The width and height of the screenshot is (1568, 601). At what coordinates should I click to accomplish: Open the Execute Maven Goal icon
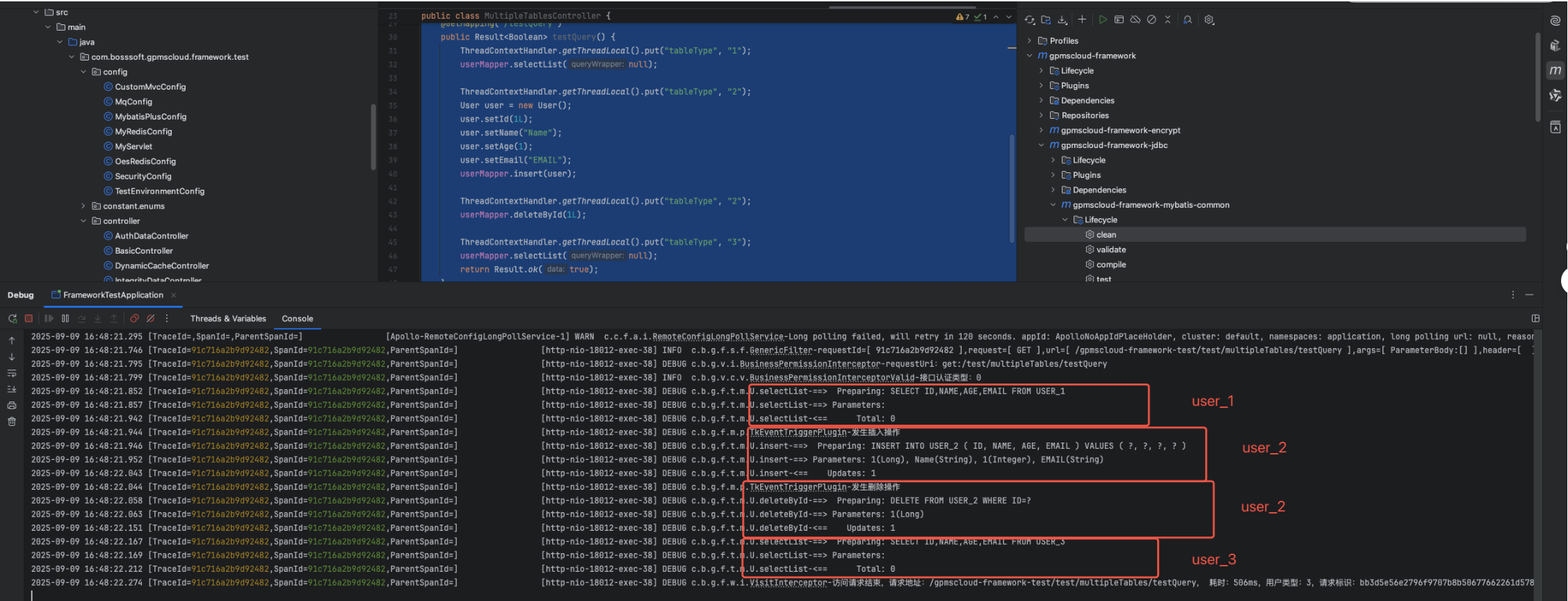(x=1119, y=19)
